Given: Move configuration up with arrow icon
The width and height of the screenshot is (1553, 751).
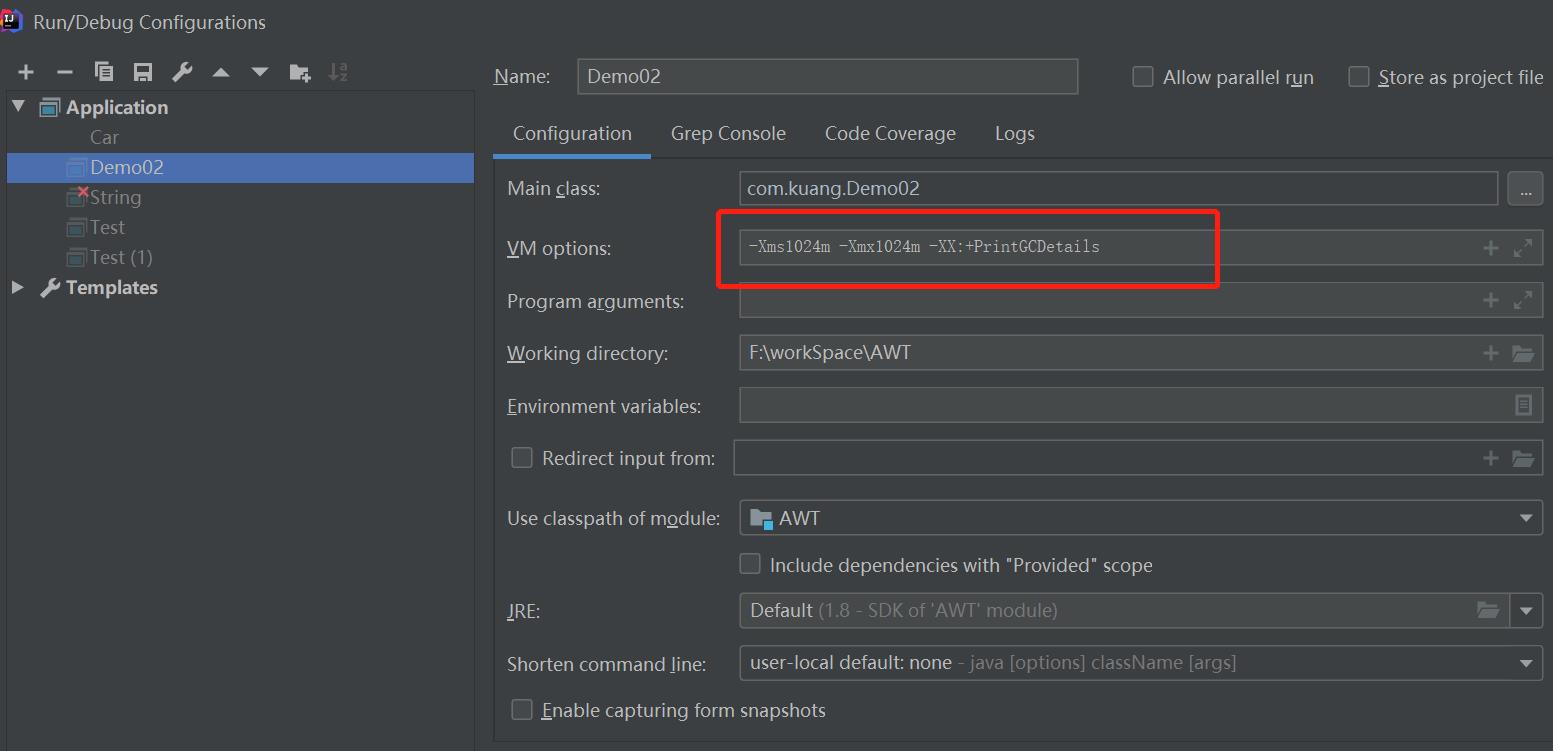Looking at the screenshot, I should (x=221, y=72).
